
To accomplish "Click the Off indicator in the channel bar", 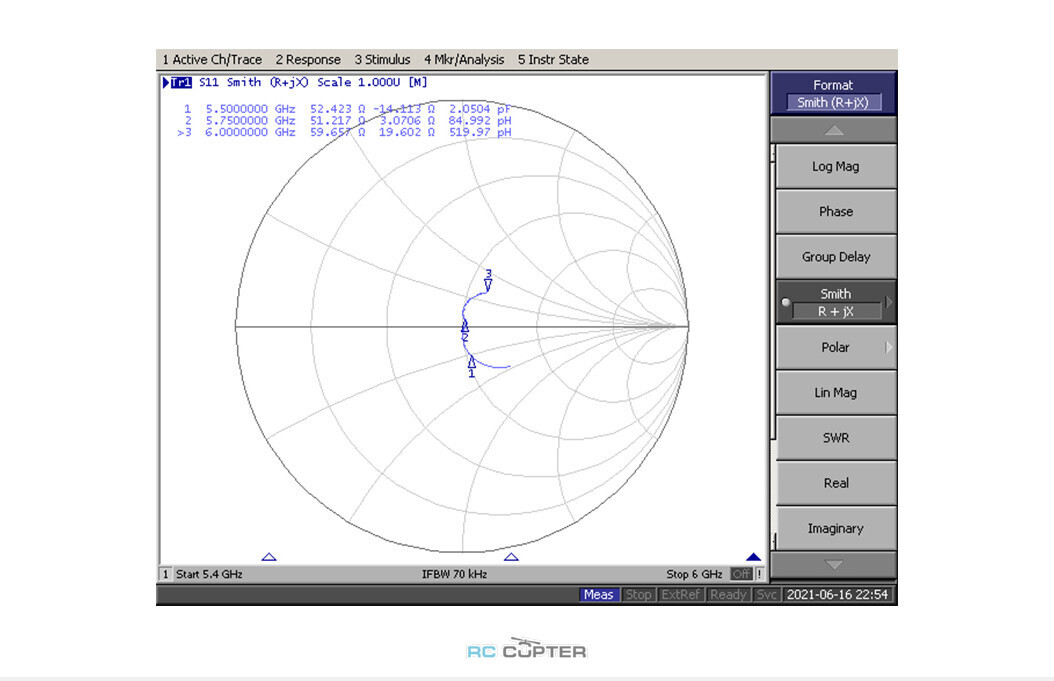I will 741,574.
